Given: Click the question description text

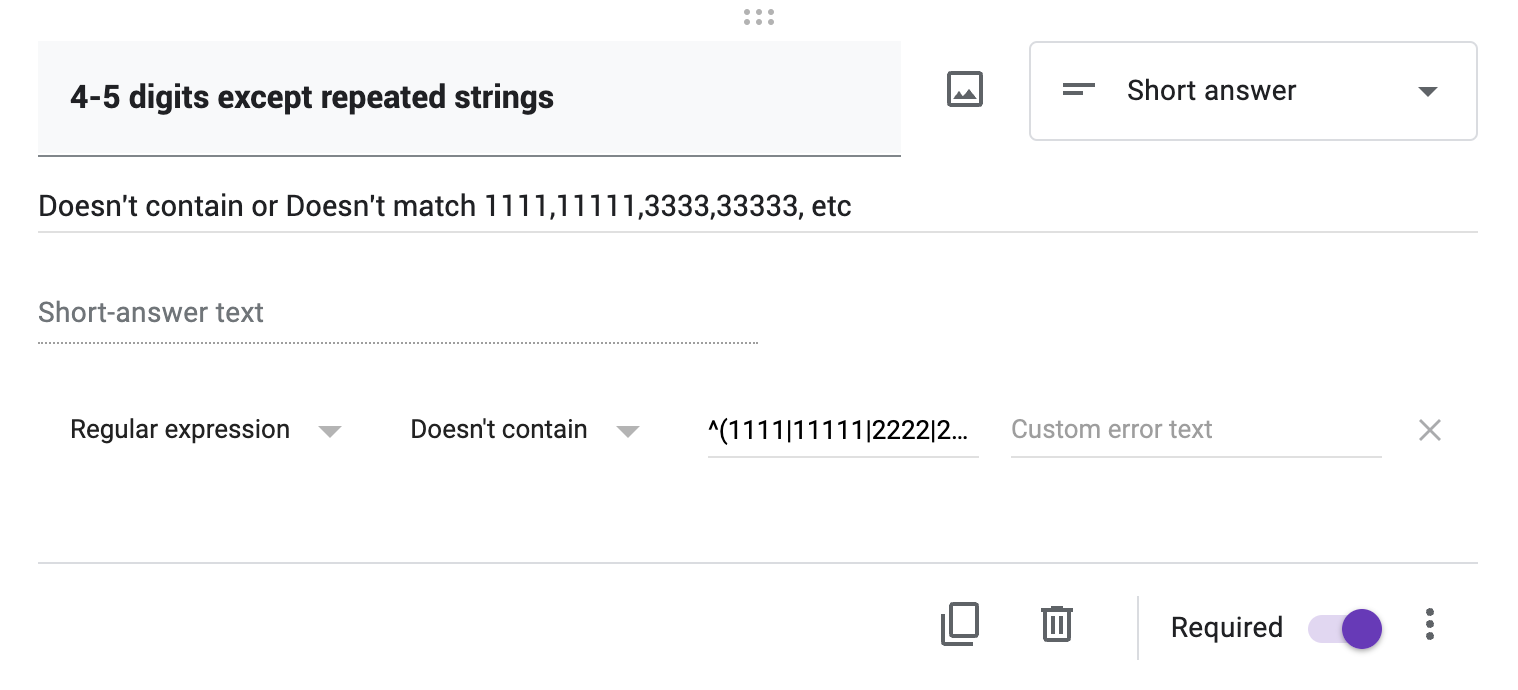Looking at the screenshot, I should click(445, 207).
